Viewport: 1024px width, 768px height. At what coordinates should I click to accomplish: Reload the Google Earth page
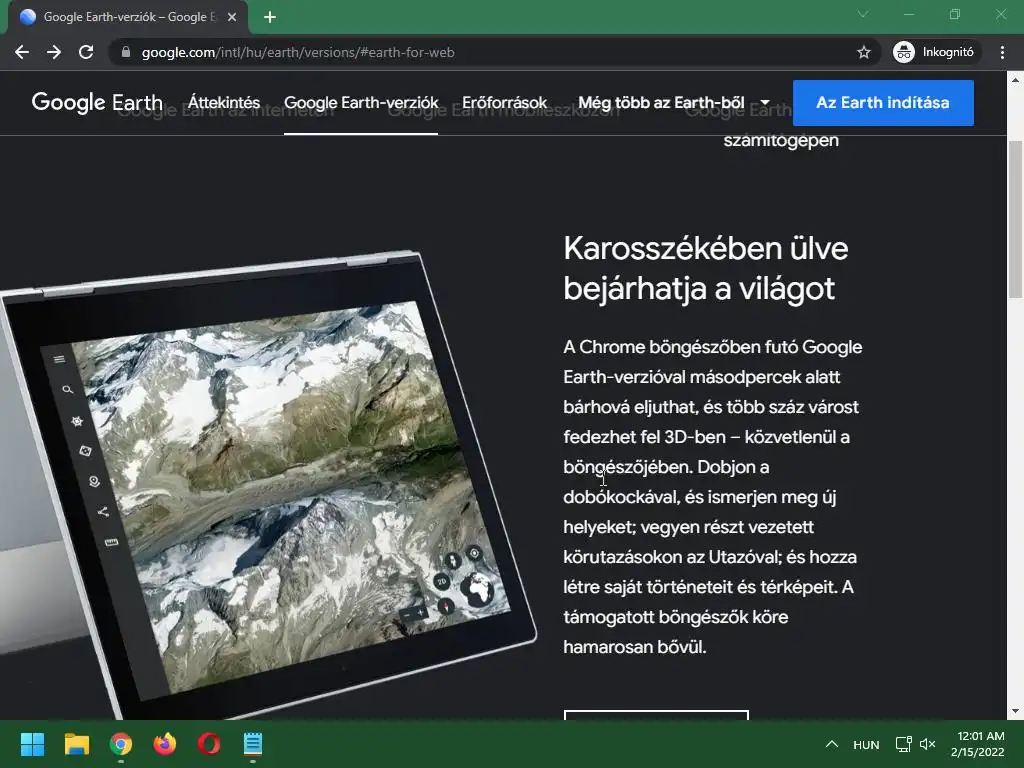coord(86,52)
